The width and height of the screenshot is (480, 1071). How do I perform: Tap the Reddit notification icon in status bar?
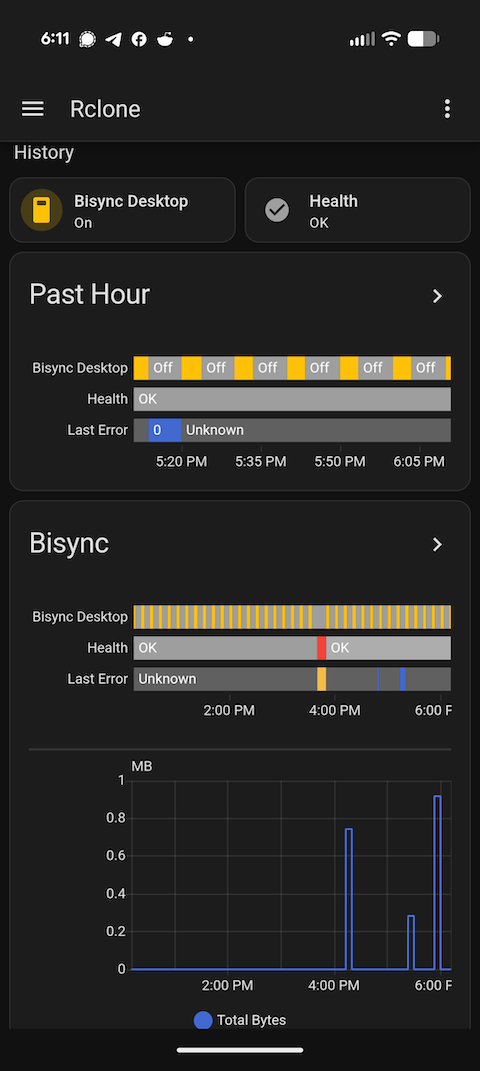165,40
